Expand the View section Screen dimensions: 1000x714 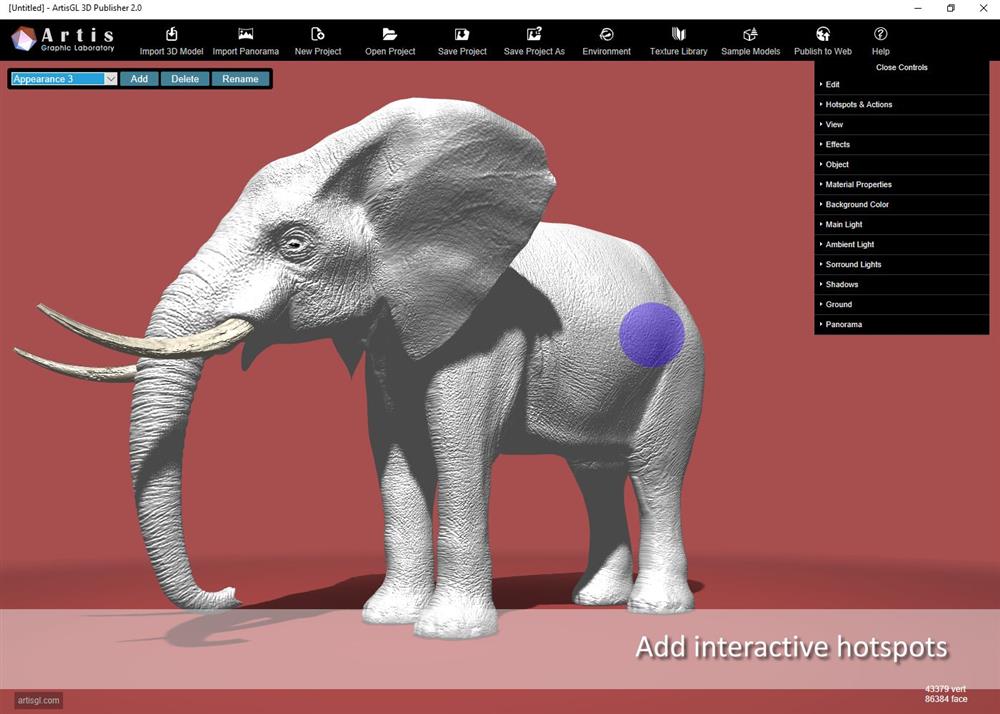pyautogui.click(x=902, y=125)
